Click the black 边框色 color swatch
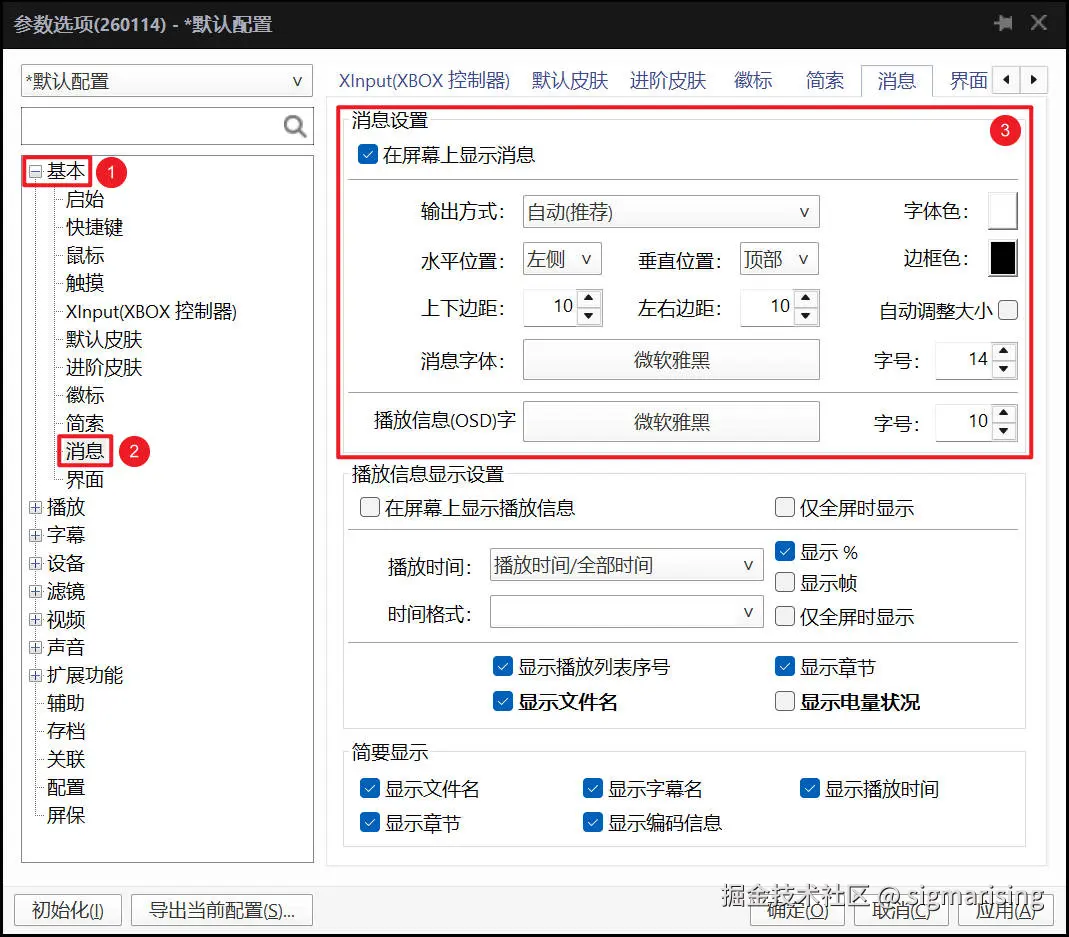This screenshot has width=1069, height=937. 1003,258
